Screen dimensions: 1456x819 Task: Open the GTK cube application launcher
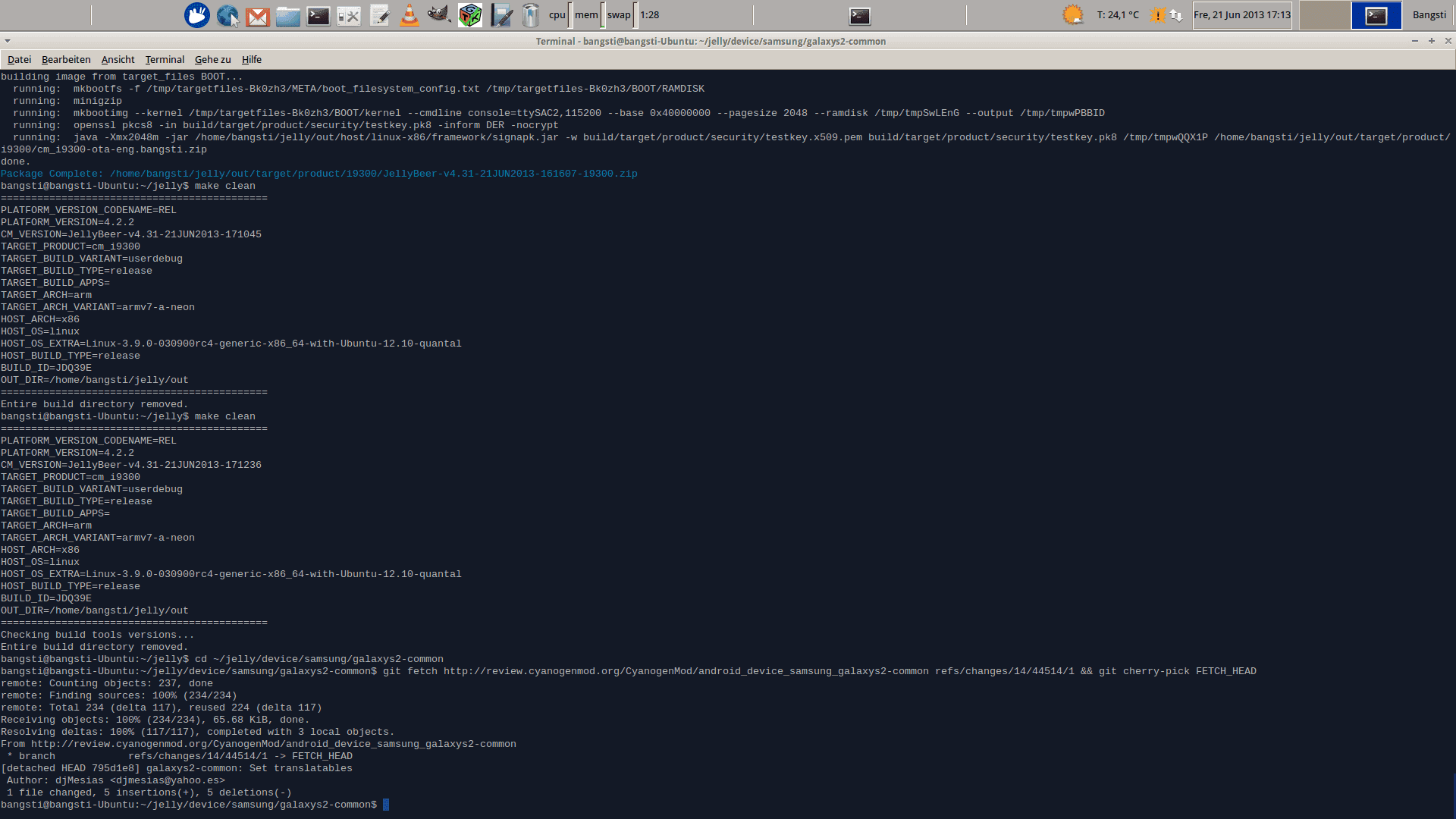tap(470, 15)
